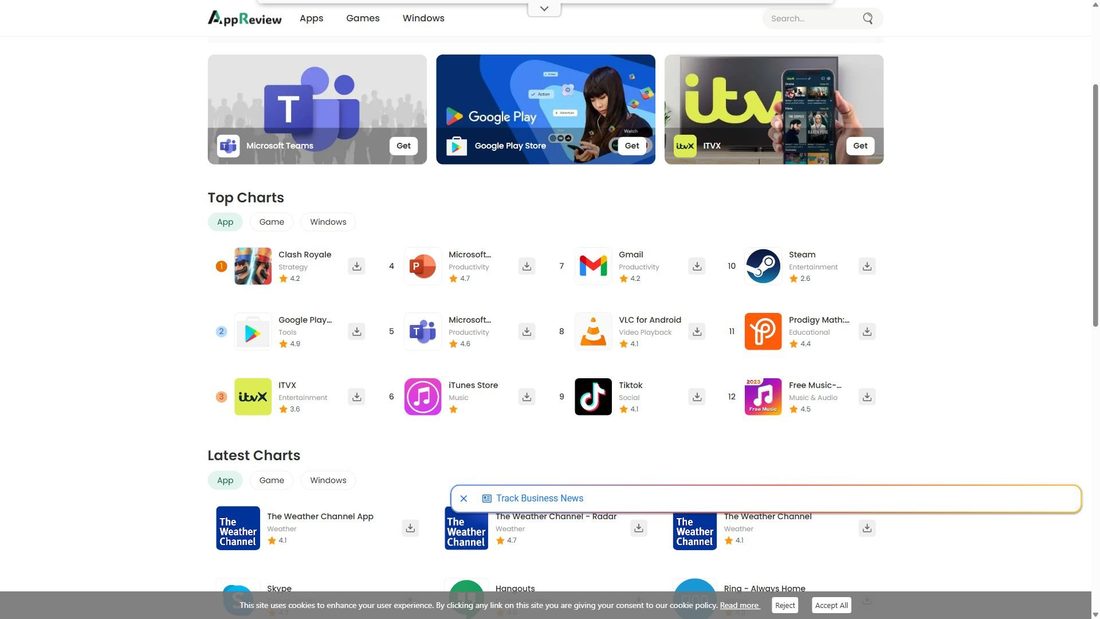This screenshot has height=619, width=1100.
Task: Download ITVX from Top Charts
Action: click(x=356, y=397)
